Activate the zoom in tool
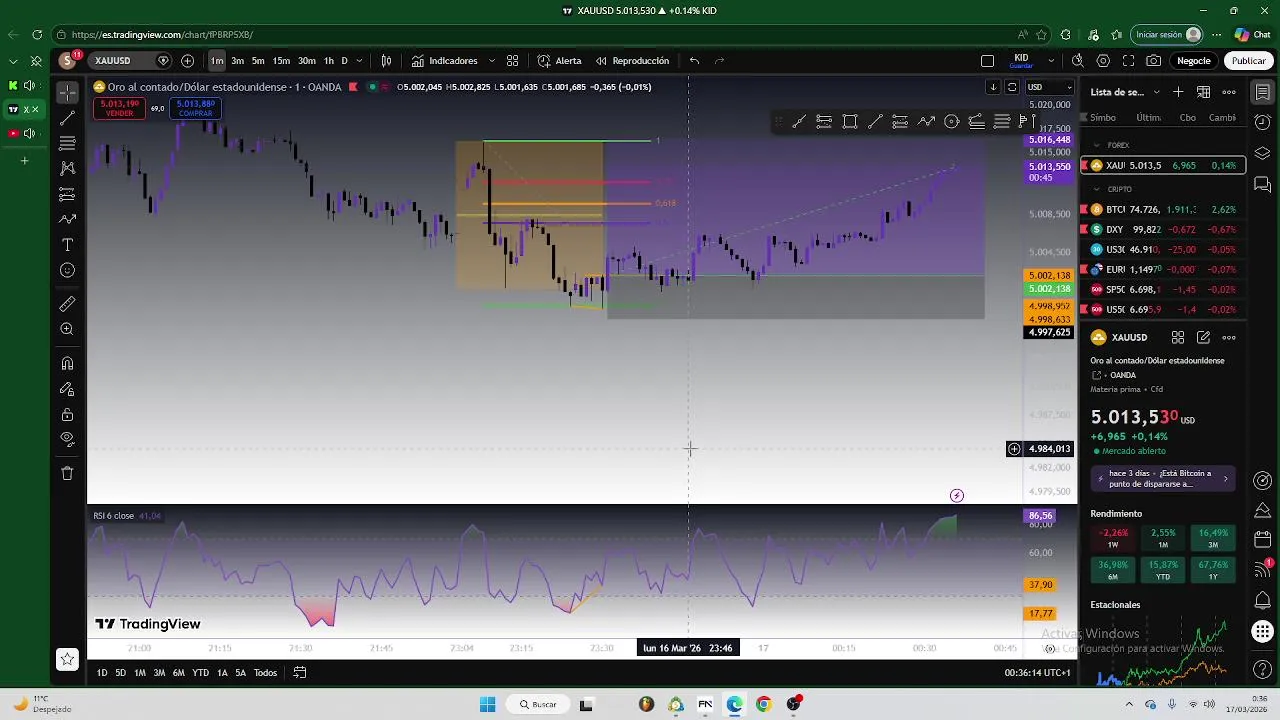Viewport: 1280px width, 720px height. tap(67, 329)
